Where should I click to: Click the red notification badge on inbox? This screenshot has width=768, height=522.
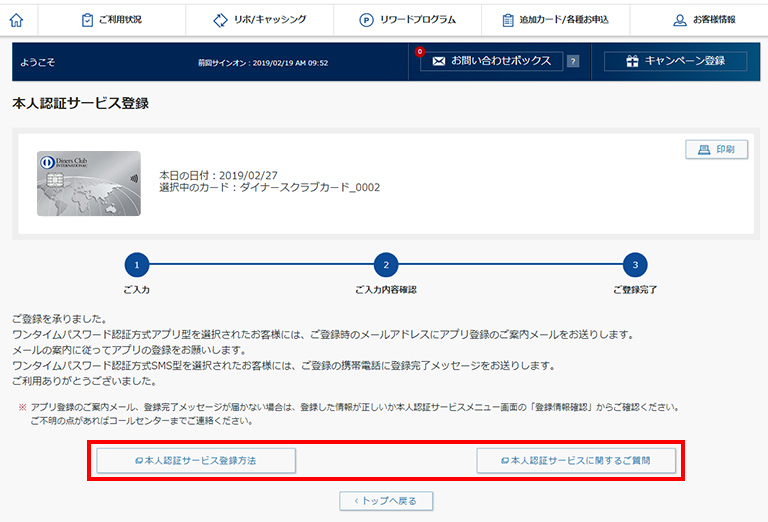point(420,51)
